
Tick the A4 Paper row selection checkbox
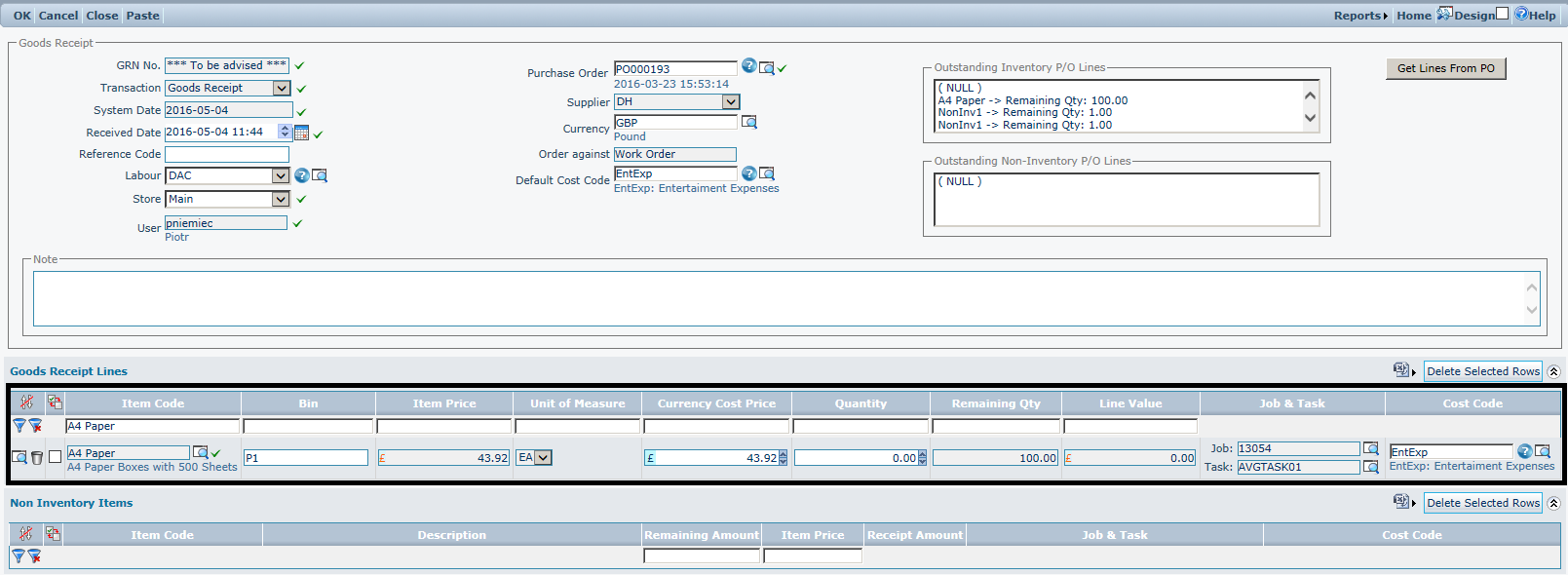point(55,456)
